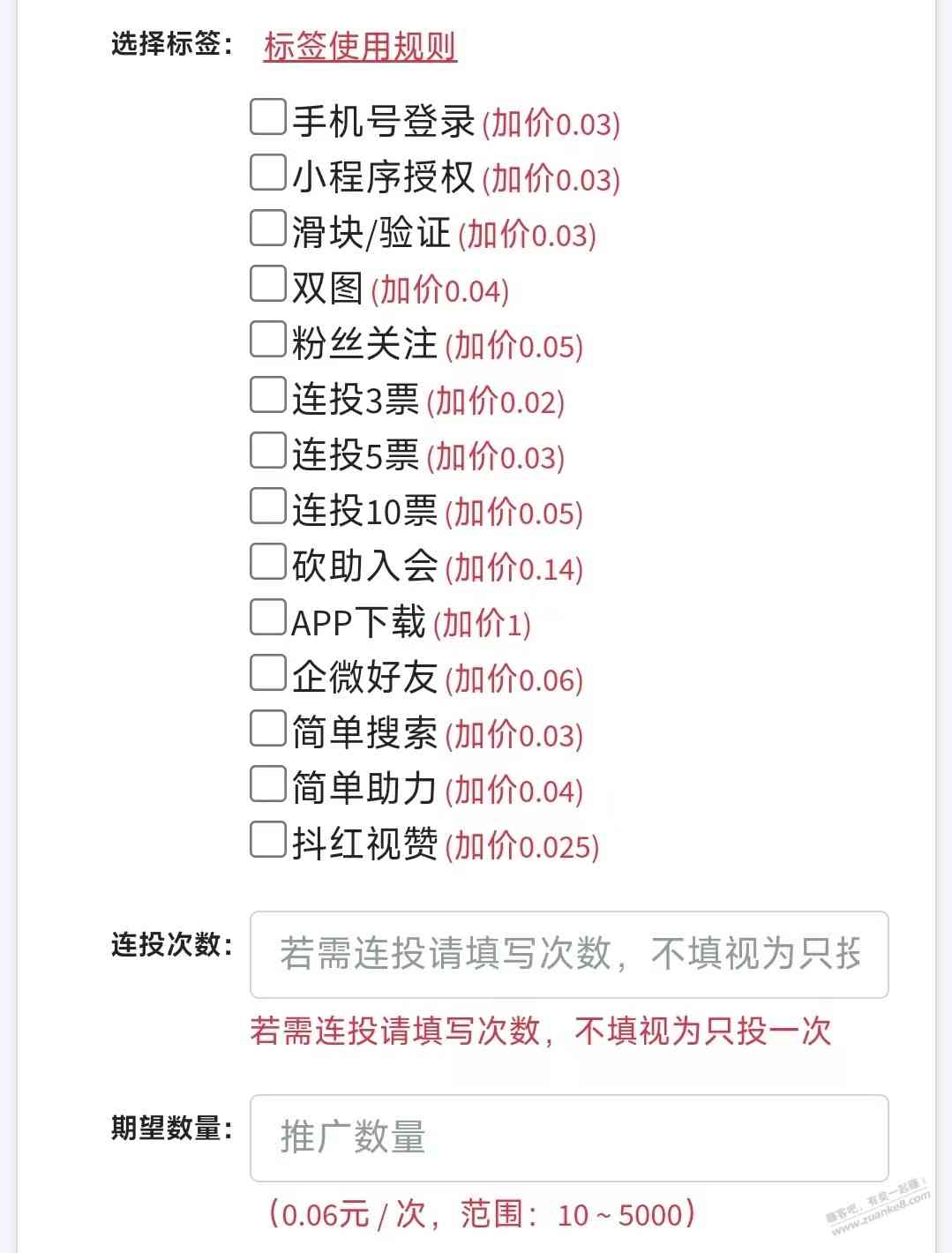952x1253 pixels.
Task: Focus the 推广数量 input box
Action: (569, 1137)
